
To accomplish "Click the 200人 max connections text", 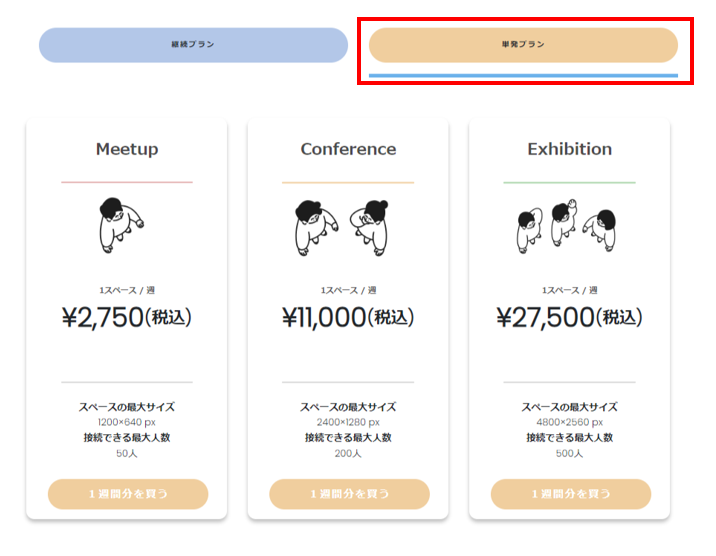I will click(x=348, y=453).
